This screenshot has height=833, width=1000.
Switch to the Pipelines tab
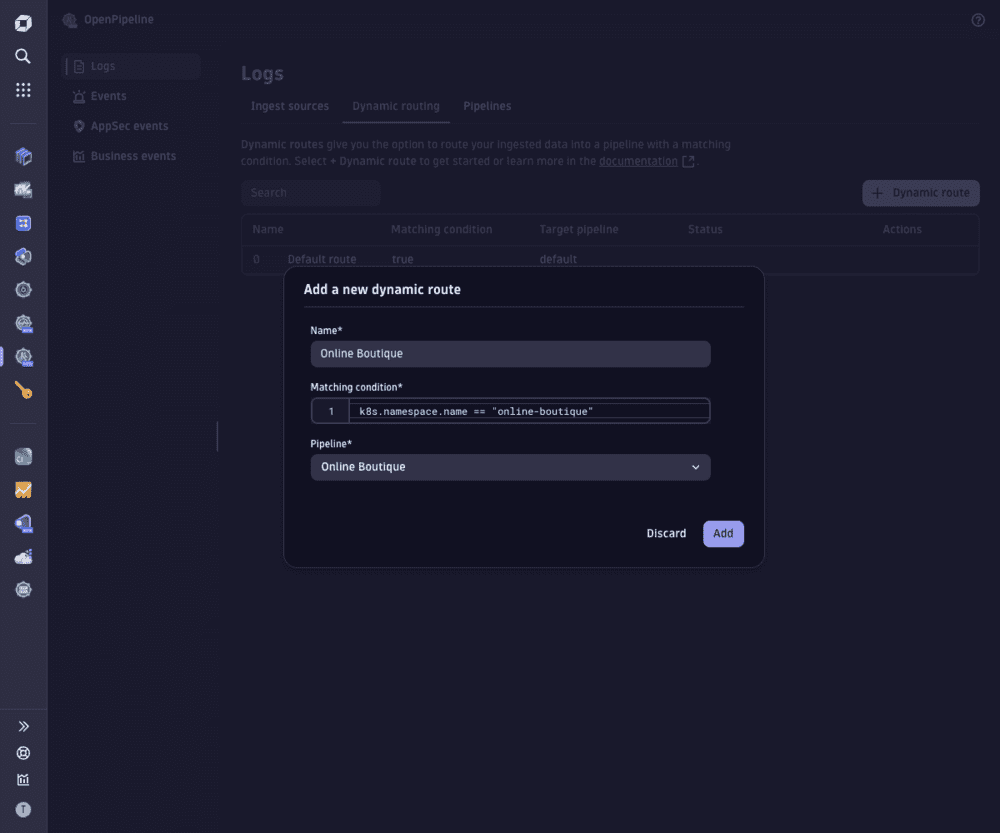(487, 105)
